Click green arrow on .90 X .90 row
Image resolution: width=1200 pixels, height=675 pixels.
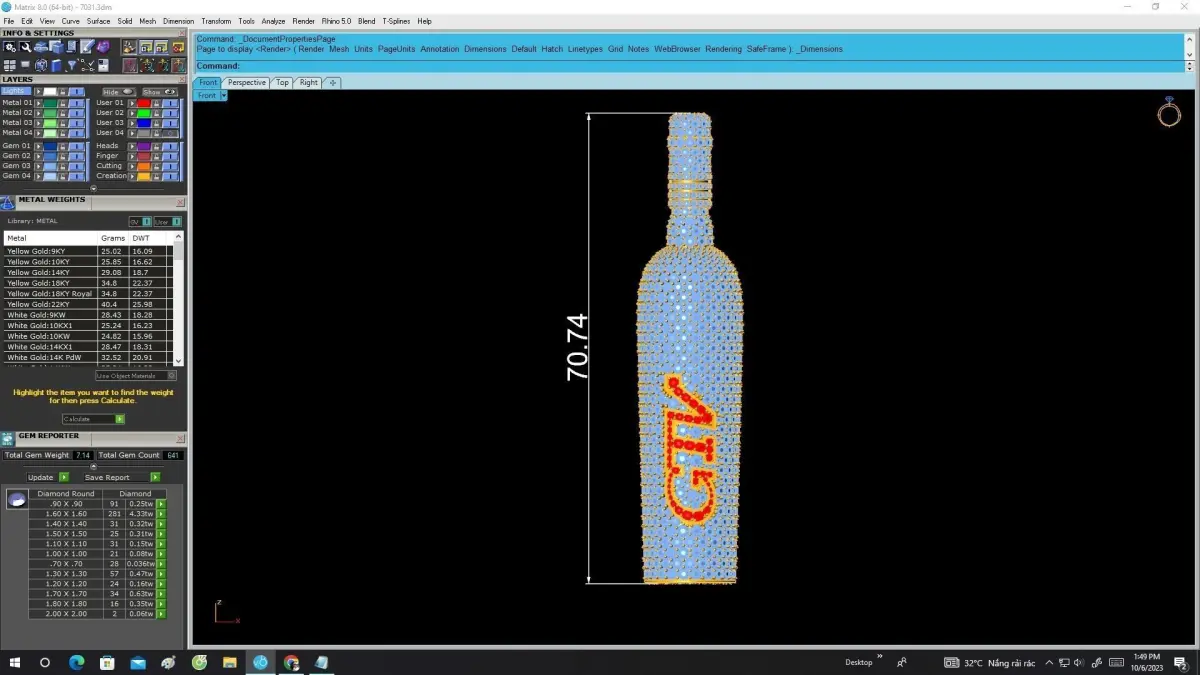[x=161, y=504]
